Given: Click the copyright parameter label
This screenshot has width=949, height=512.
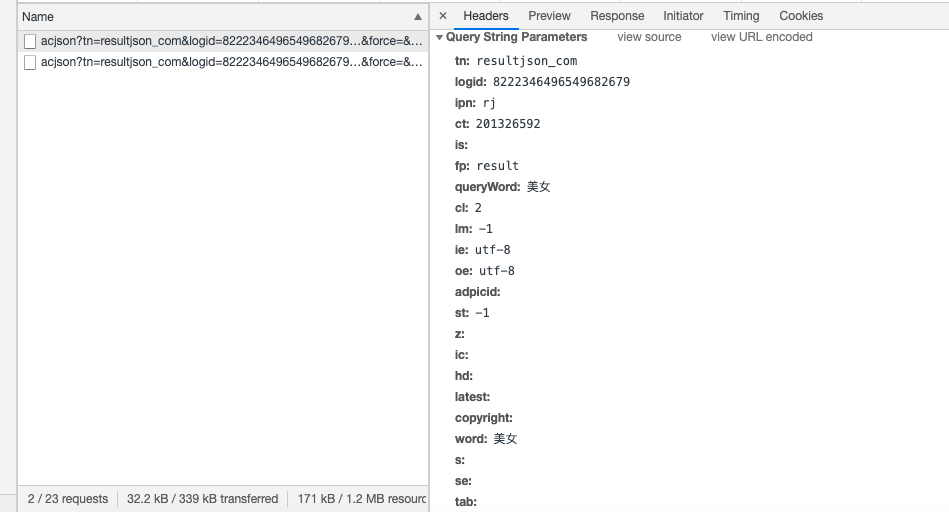Looking at the screenshot, I should pos(484,418).
